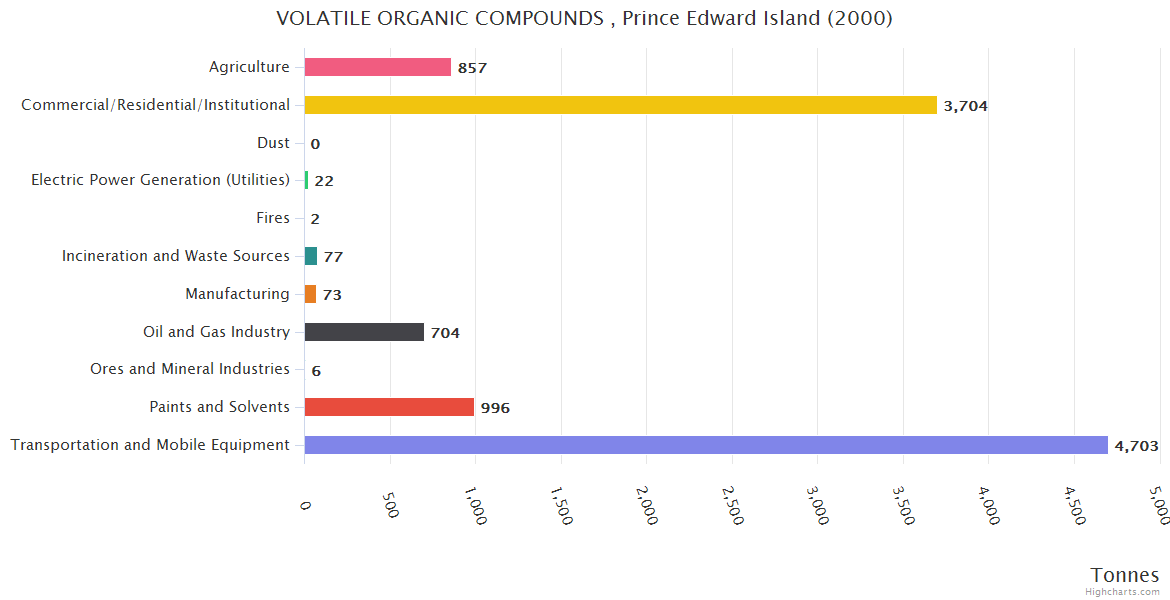
Task: Click the red Paints and Solvents bar
Action: point(389,407)
